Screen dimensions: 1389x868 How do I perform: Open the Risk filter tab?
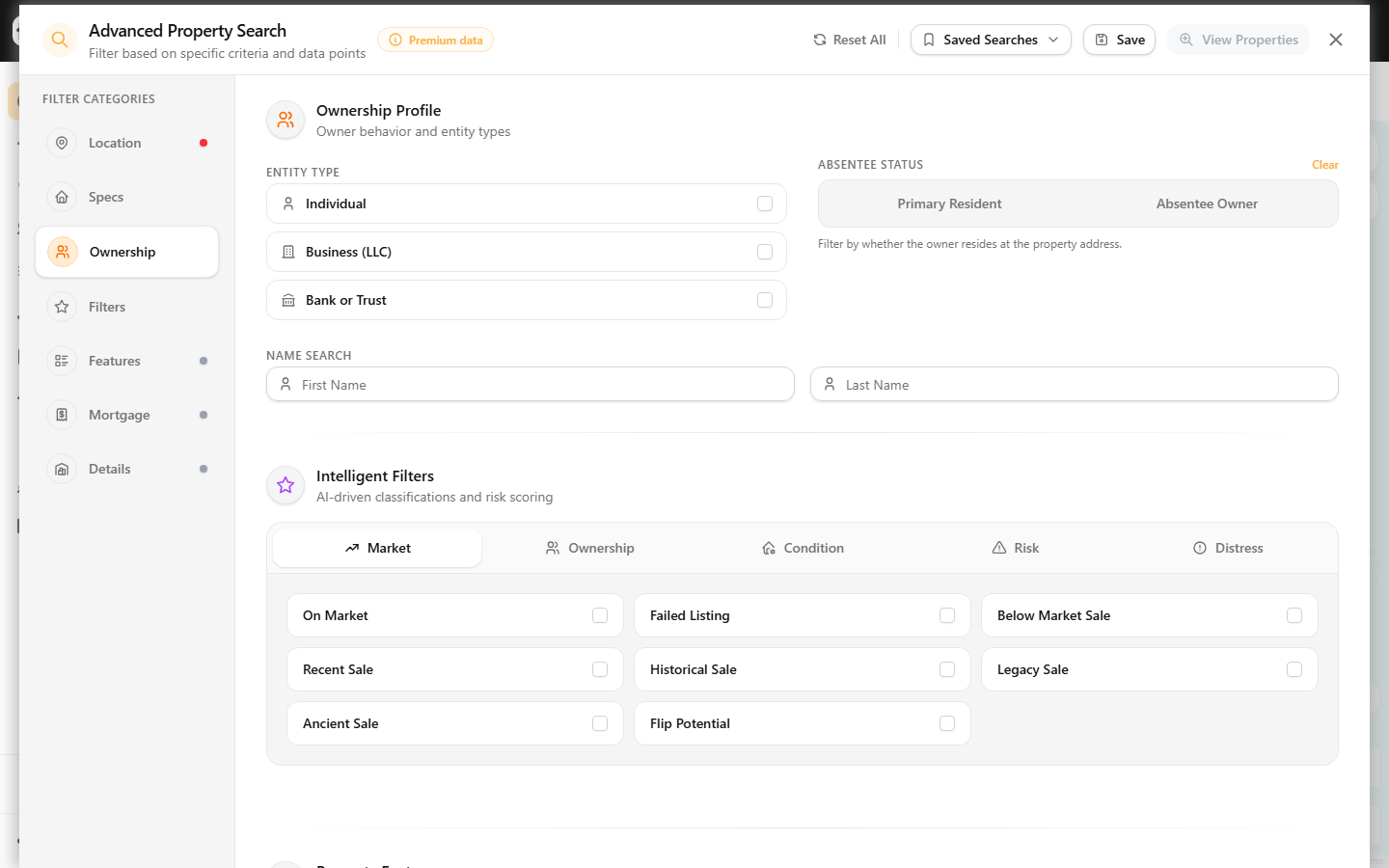click(x=1015, y=548)
